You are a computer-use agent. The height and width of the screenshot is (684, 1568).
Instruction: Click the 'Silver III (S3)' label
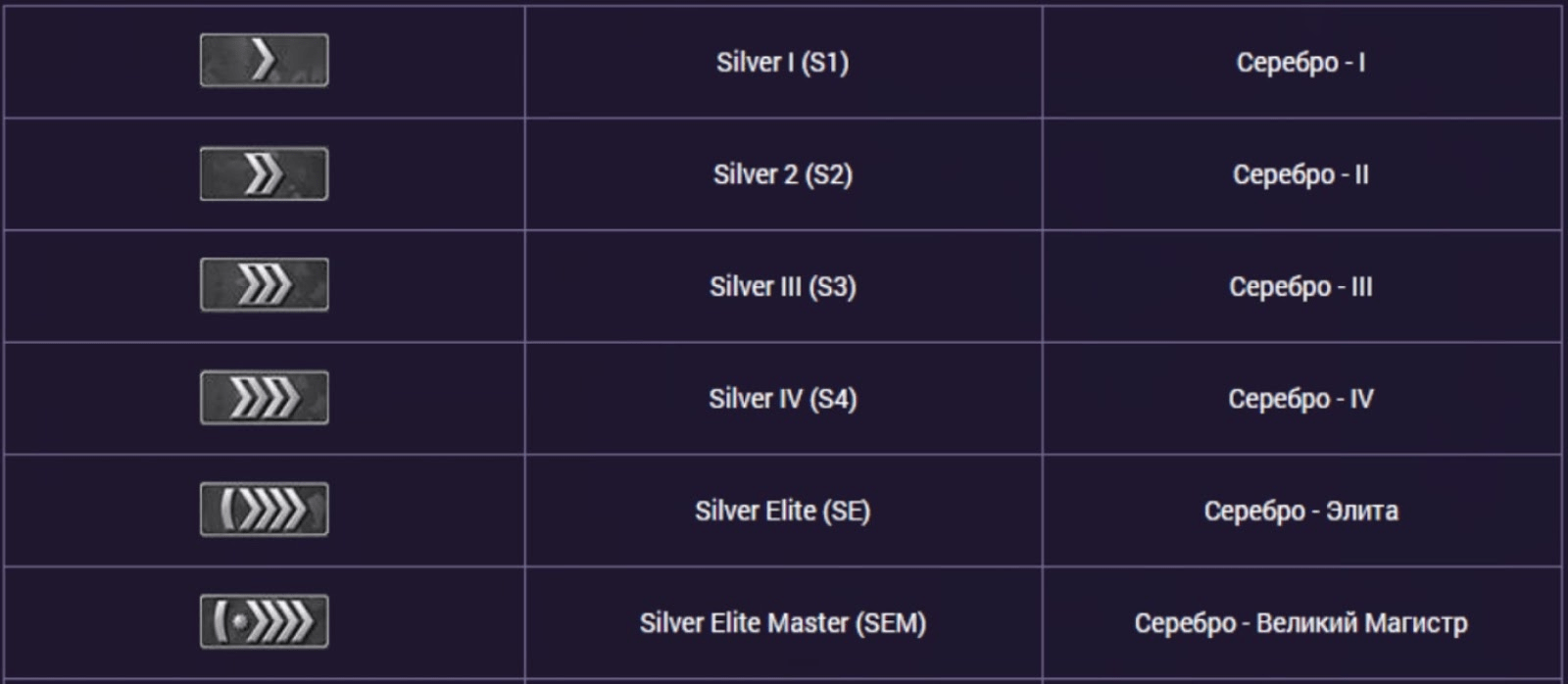pos(783,287)
